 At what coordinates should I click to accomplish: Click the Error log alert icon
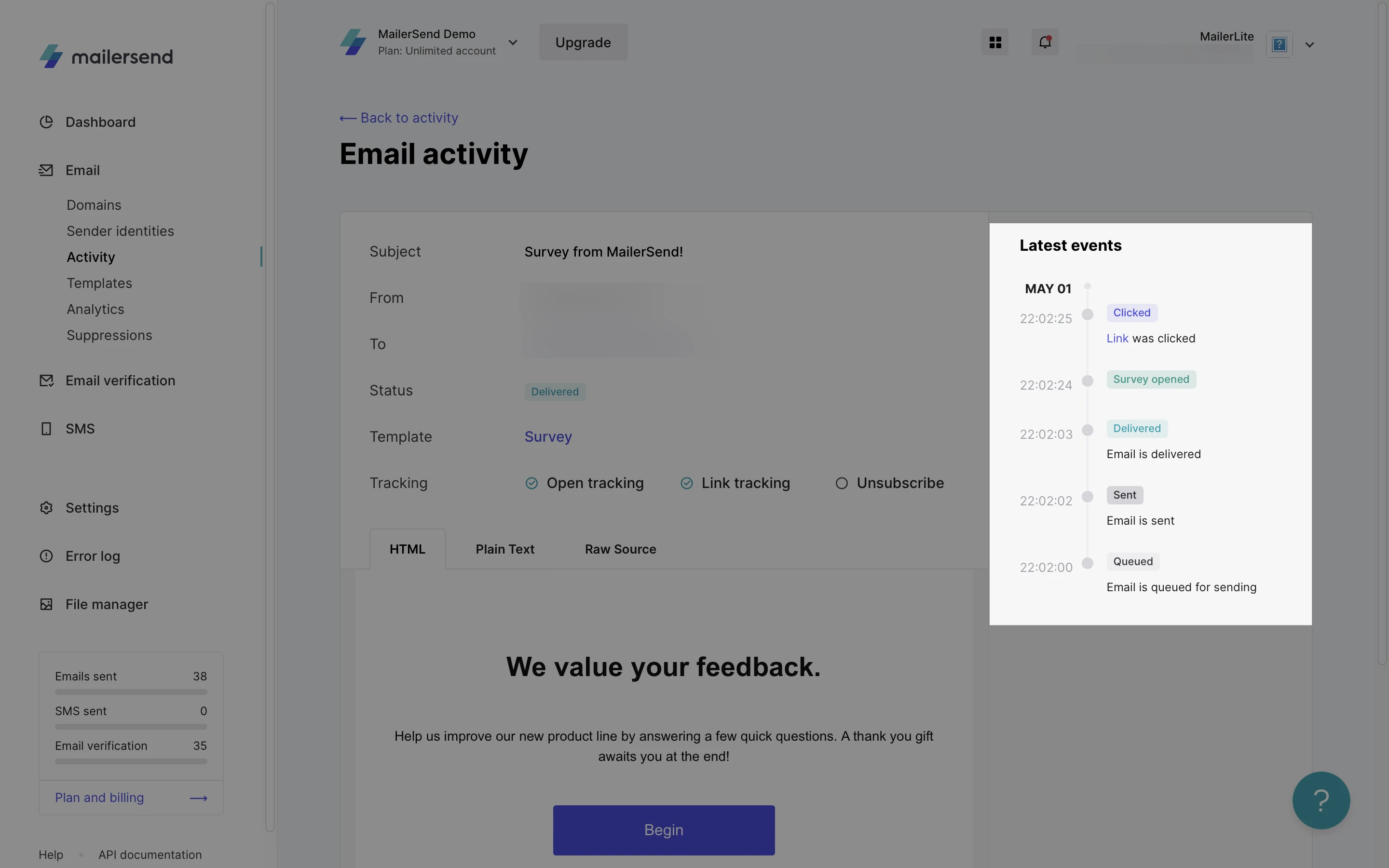46,556
